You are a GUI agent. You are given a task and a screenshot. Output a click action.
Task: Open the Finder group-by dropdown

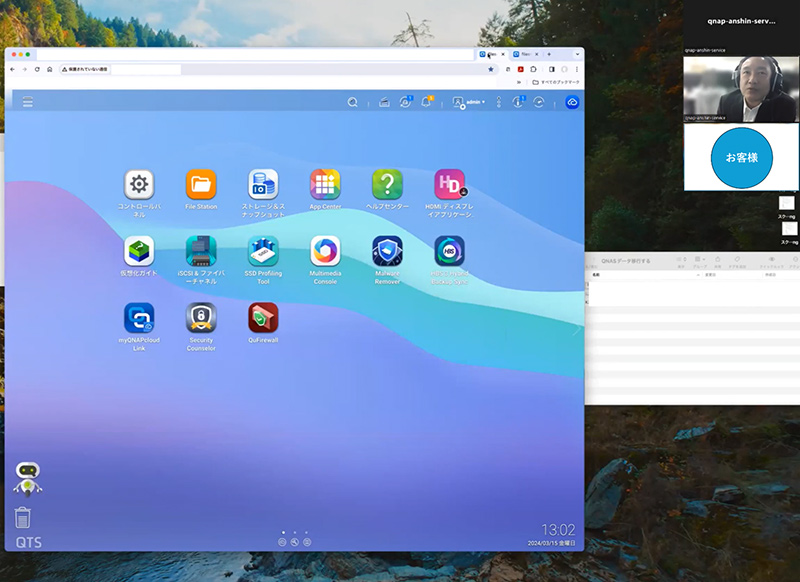click(700, 260)
